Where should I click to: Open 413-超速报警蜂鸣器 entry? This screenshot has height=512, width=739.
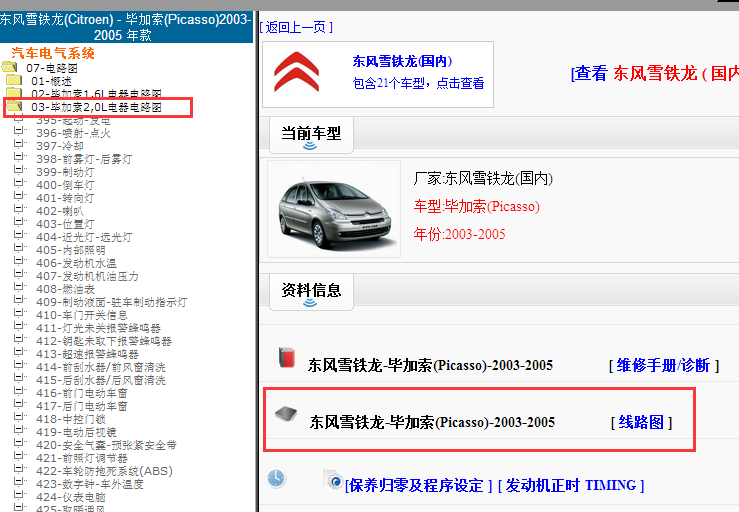87,354
